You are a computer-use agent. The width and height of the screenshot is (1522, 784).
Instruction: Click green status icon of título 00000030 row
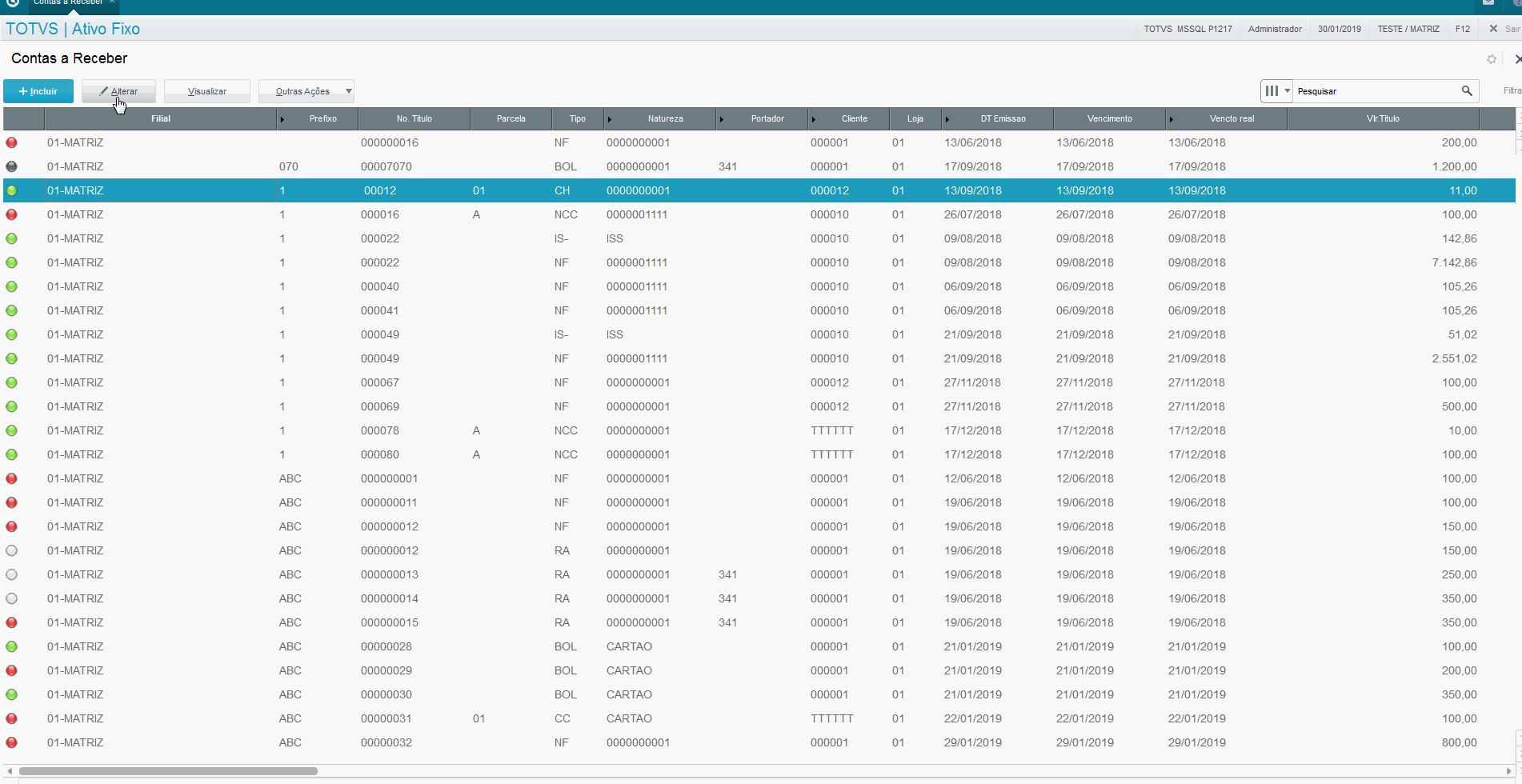click(12, 694)
